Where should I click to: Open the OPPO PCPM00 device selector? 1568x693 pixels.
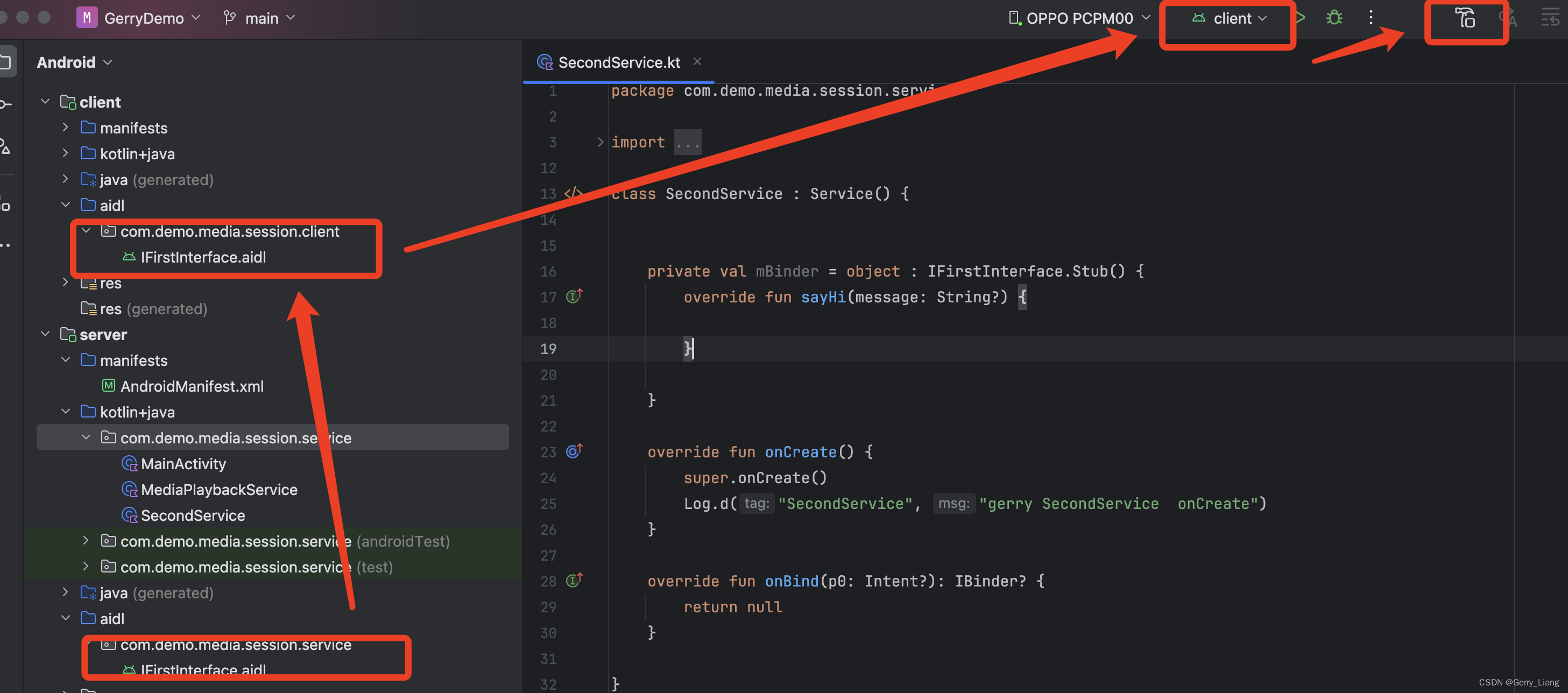[1079, 18]
